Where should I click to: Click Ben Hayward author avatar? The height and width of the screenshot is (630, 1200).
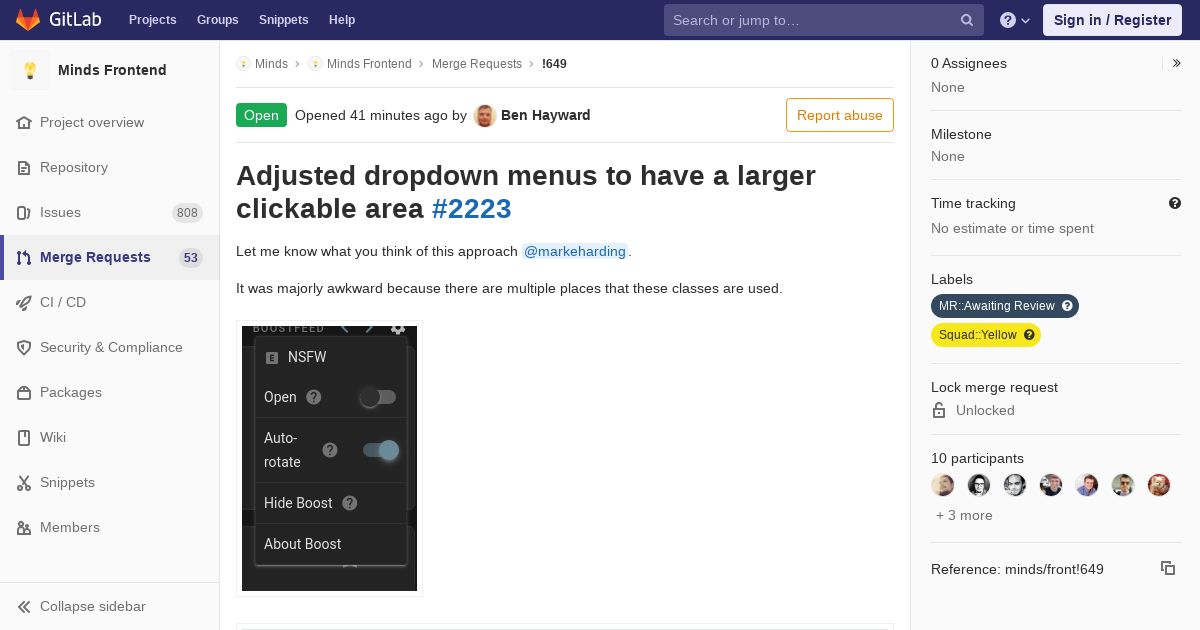(485, 115)
